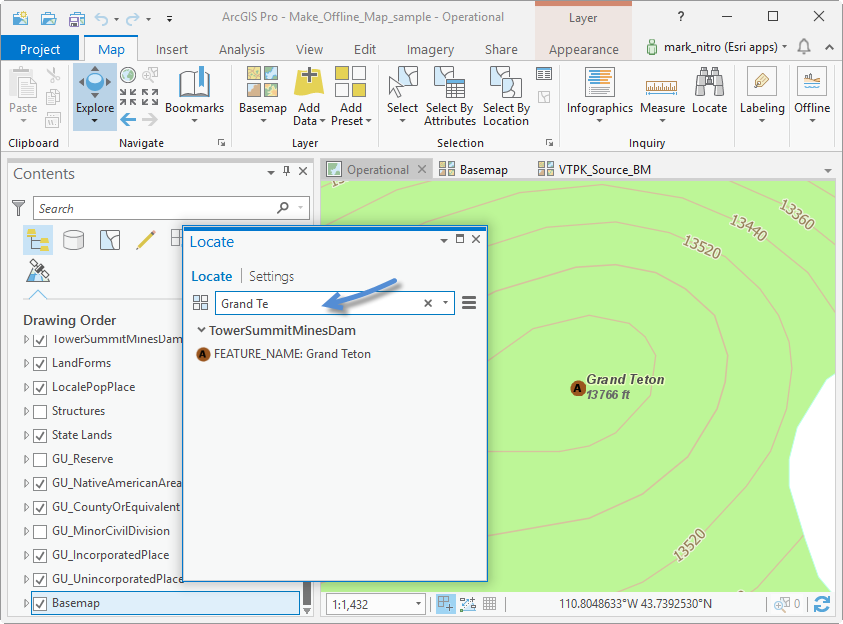Toggle GU_CountyOrEquivalent layer visibility

click(x=40, y=508)
